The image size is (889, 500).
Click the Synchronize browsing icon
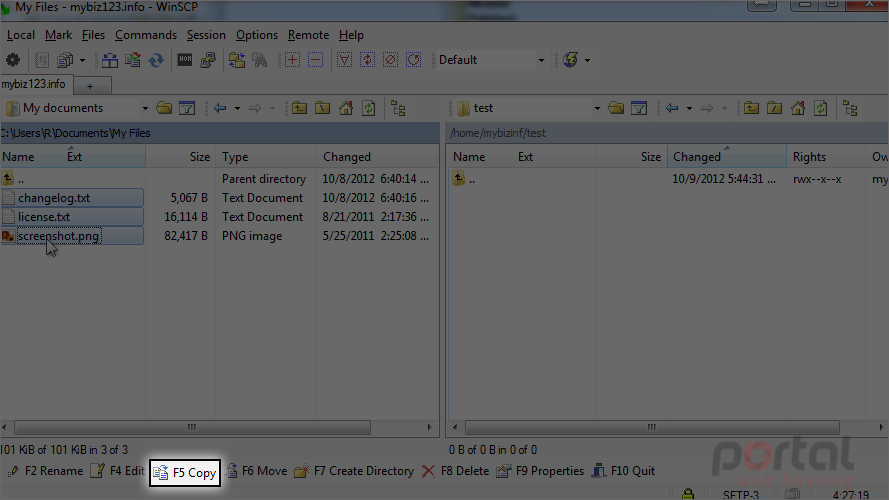pyautogui.click(x=236, y=60)
